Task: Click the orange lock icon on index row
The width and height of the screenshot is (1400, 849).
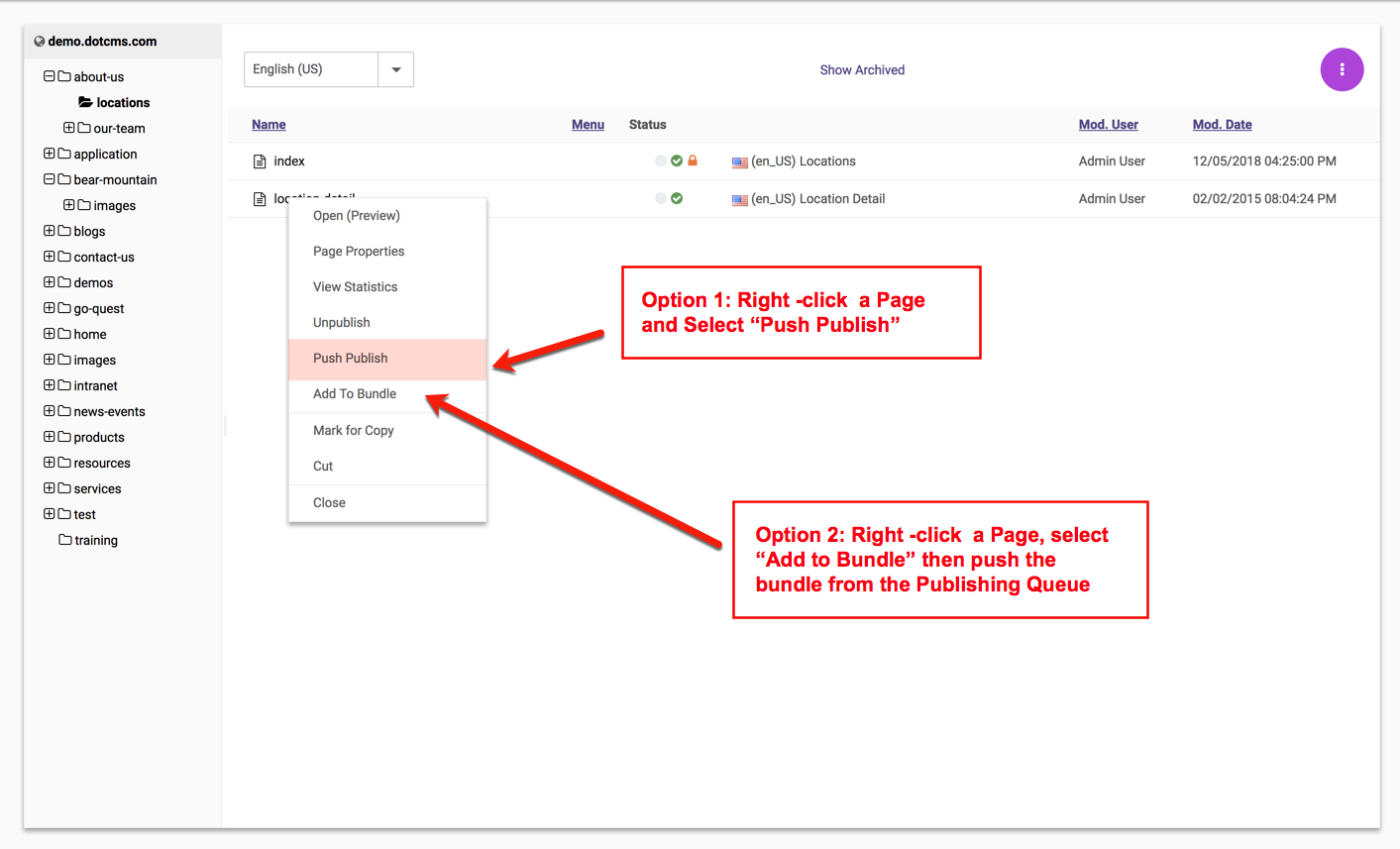Action: [693, 160]
